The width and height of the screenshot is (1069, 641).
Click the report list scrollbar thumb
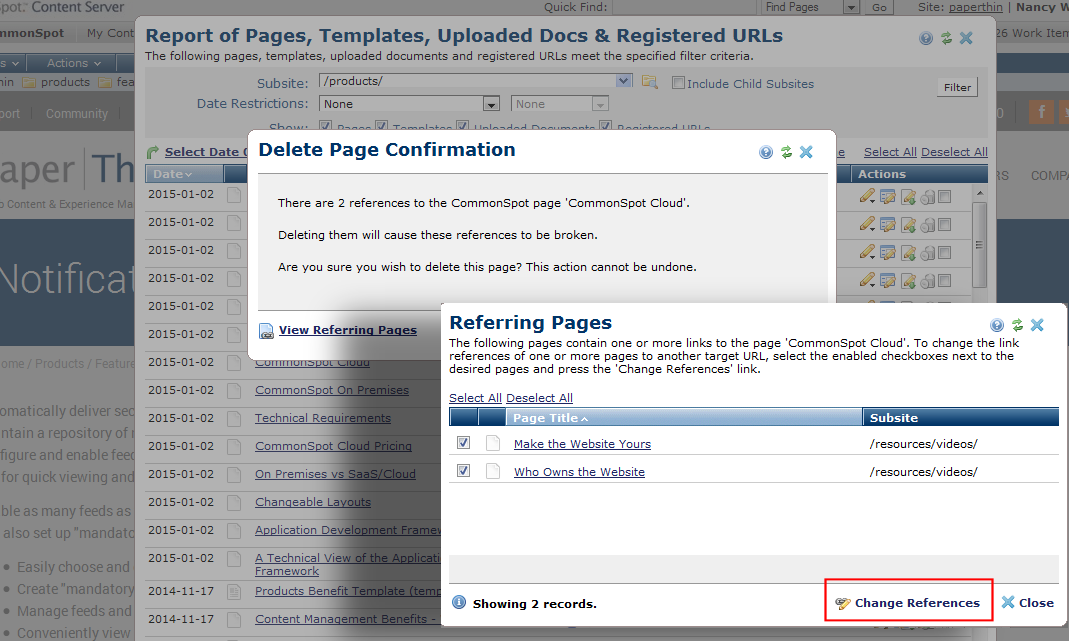979,245
